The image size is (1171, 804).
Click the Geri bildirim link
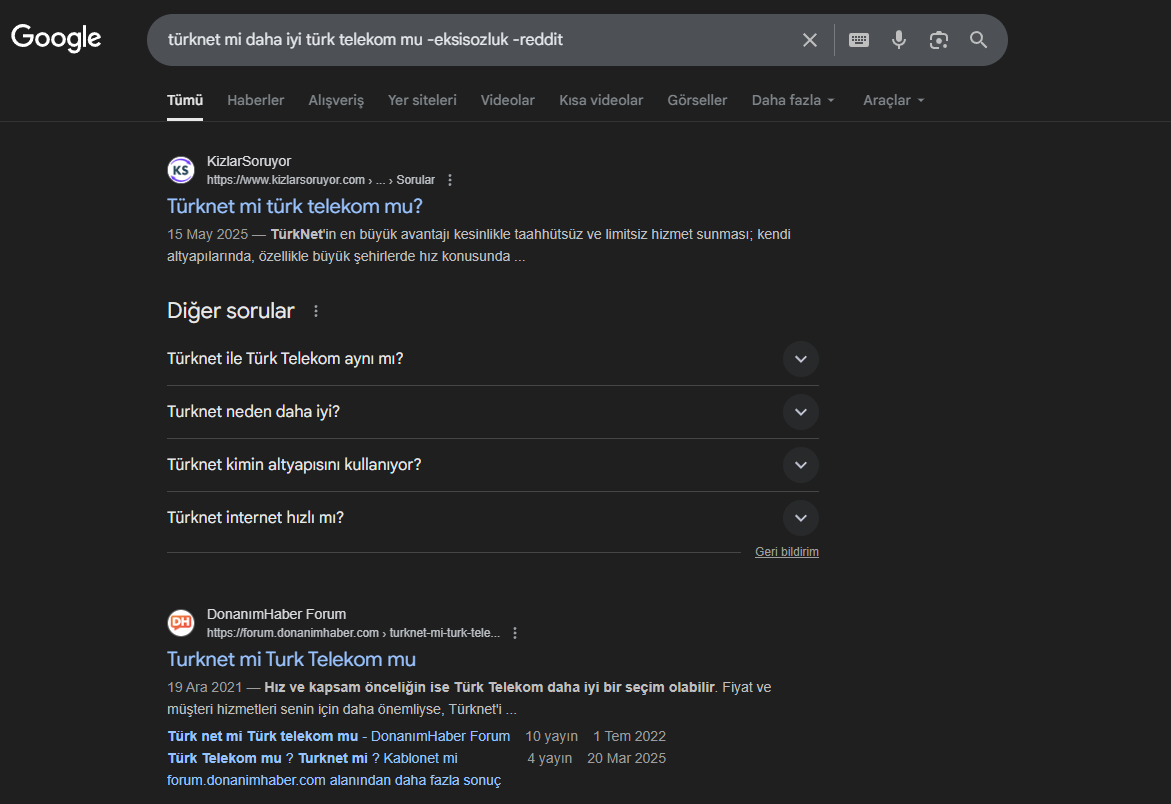[x=786, y=552]
